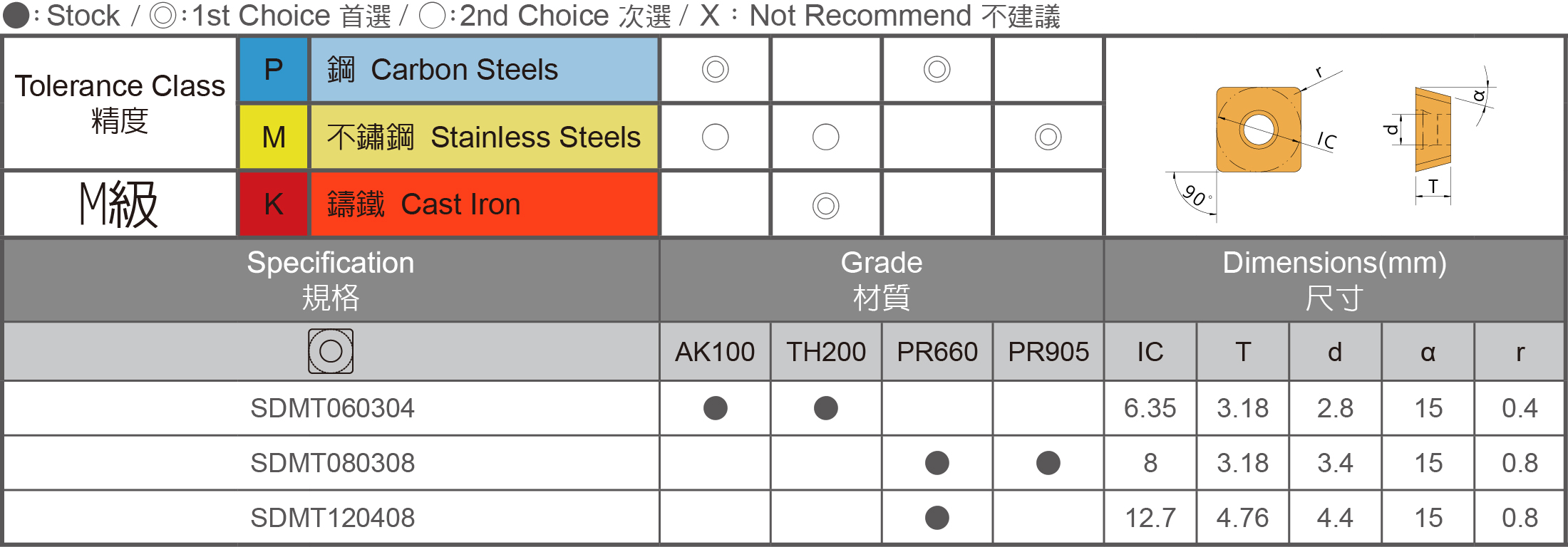The image size is (1568, 547).
Task: Click the SDMT080308 stock dot under PR905
Action: coord(1048,463)
